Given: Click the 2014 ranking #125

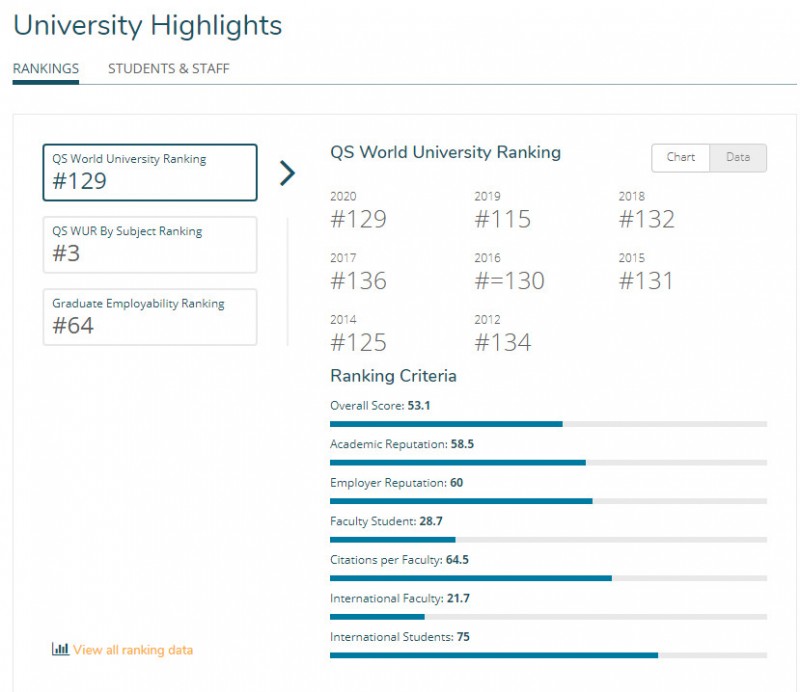Looking at the screenshot, I should 359,342.
